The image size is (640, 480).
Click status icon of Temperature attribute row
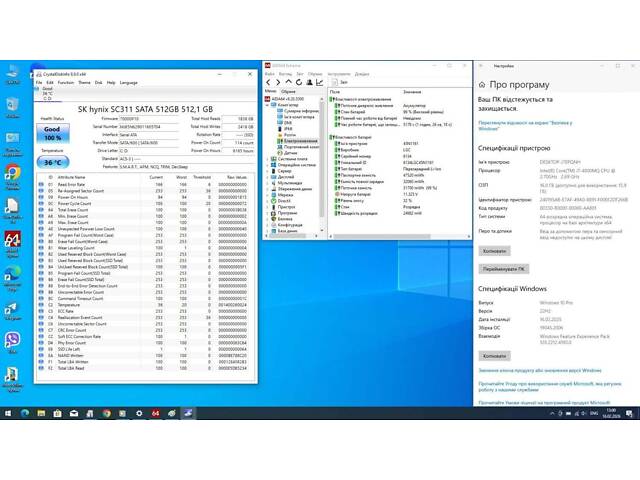[x=41, y=304]
